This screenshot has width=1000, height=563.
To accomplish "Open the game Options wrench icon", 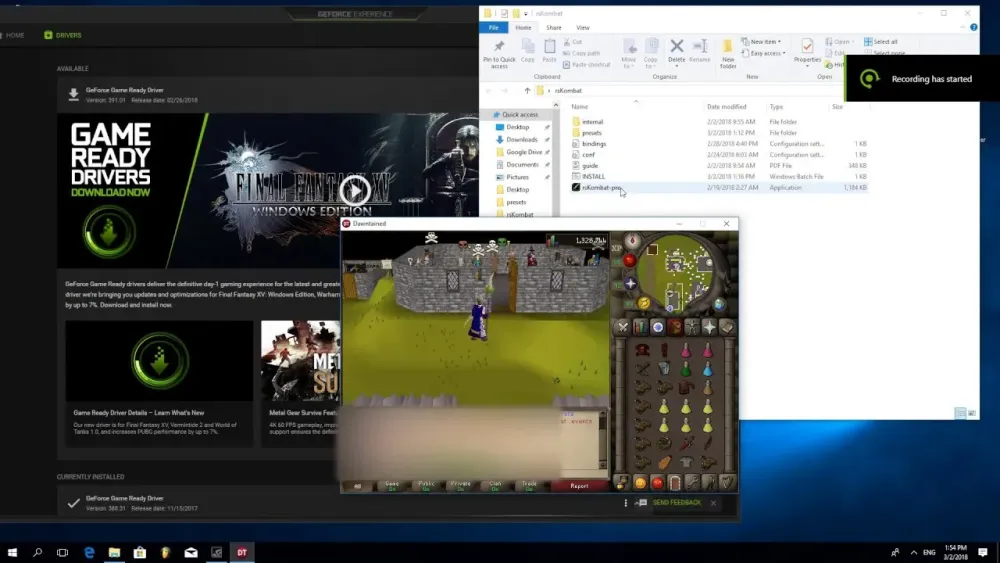I will pyautogui.click(x=691, y=483).
